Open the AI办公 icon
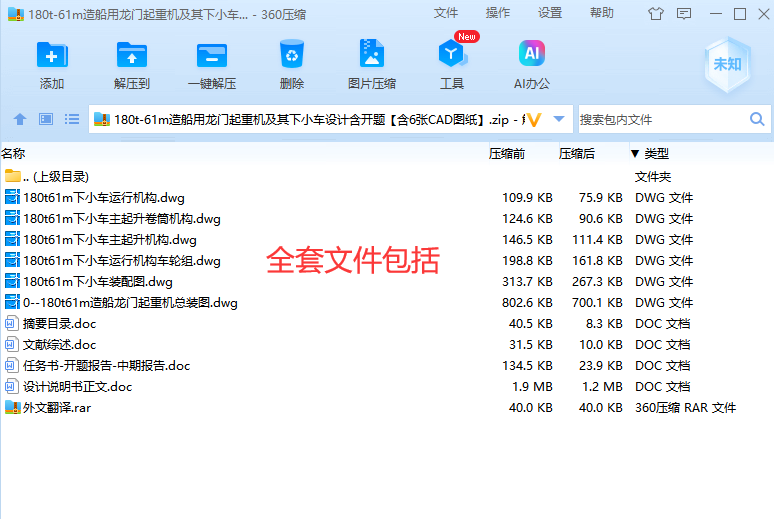This screenshot has height=519, width=774. (x=532, y=53)
